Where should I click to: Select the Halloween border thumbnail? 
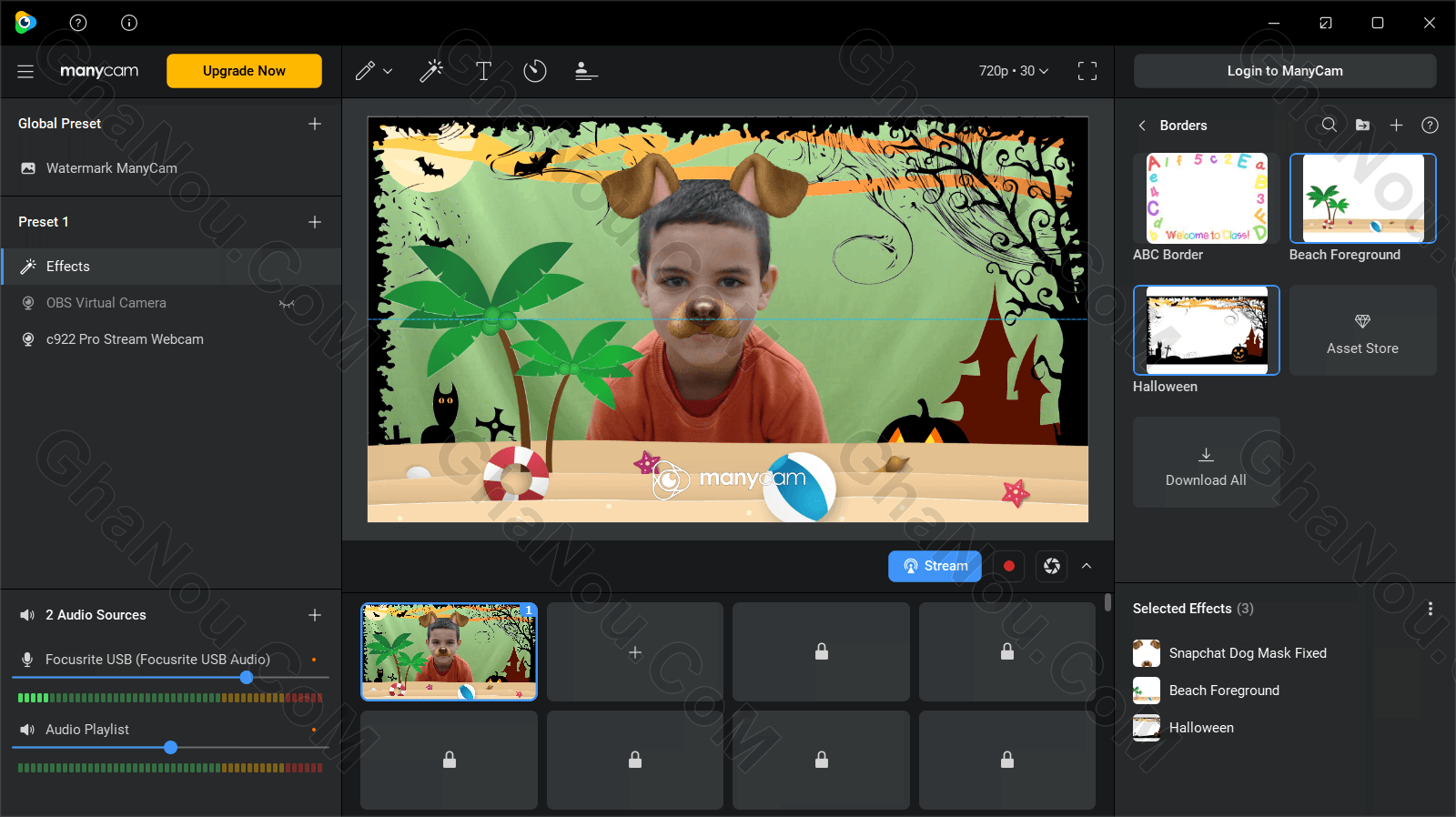coord(1206,330)
